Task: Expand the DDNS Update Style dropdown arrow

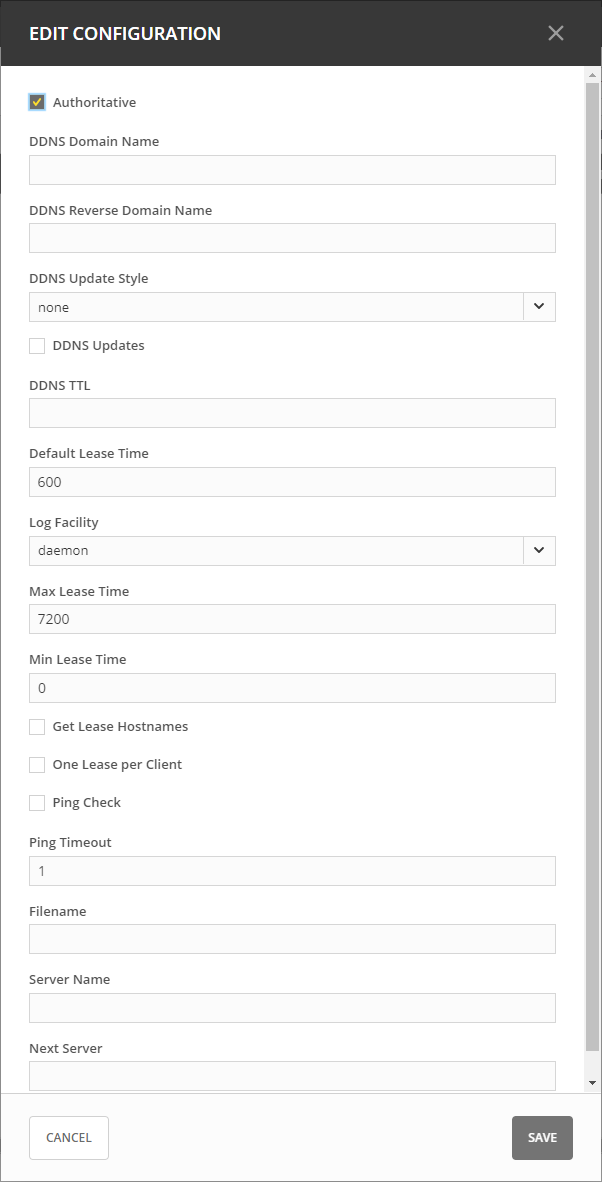Action: point(539,307)
